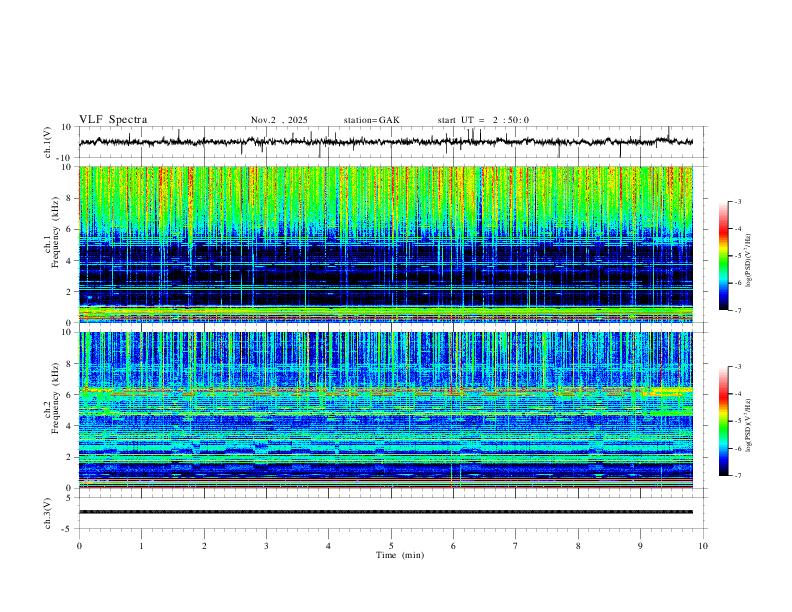Screen dimensions: 792x612
Task: Click the ch.1 spectrogram color scale bar
Action: [x=723, y=256]
